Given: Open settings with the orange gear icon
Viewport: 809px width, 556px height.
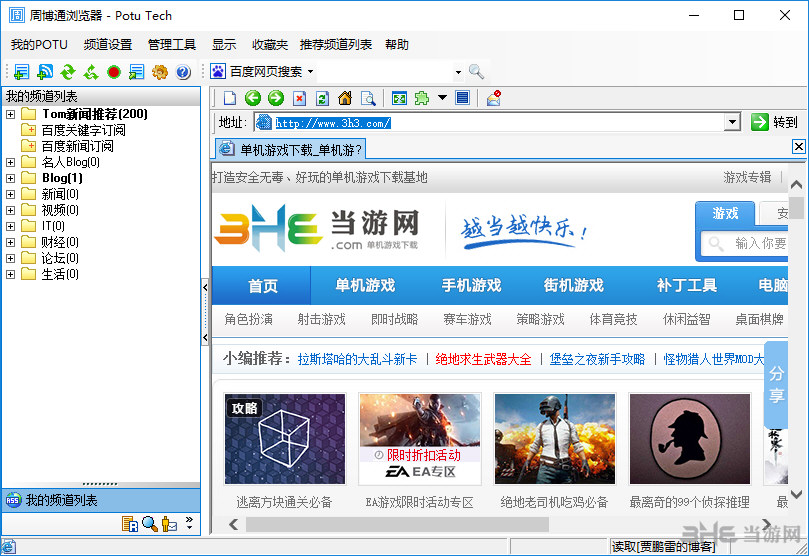Looking at the screenshot, I should [159, 72].
